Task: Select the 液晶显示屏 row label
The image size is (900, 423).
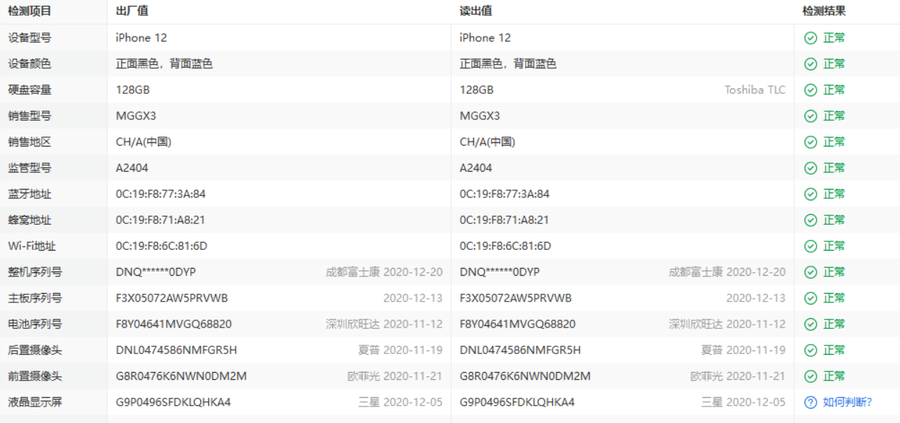Action: click(x=34, y=402)
